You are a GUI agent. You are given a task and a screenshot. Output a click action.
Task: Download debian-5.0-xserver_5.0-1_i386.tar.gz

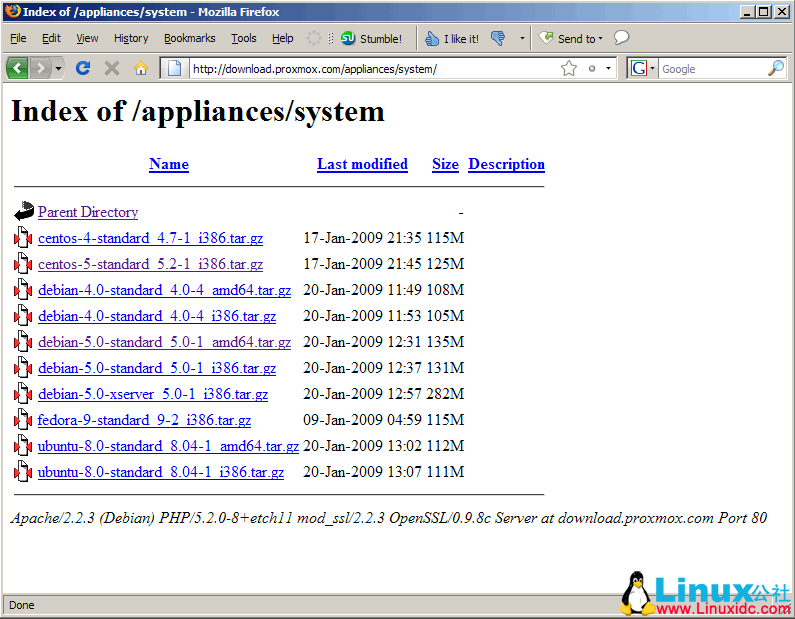153,394
